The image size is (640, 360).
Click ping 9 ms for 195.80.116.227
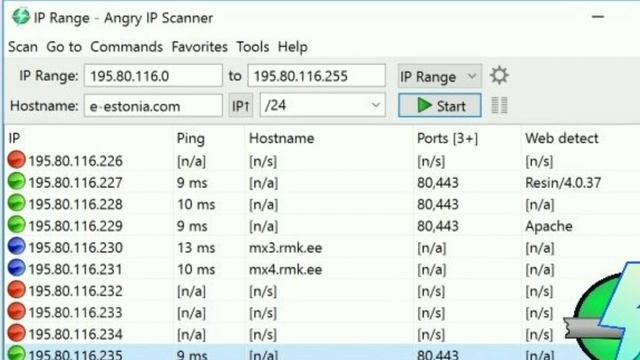pos(192,183)
